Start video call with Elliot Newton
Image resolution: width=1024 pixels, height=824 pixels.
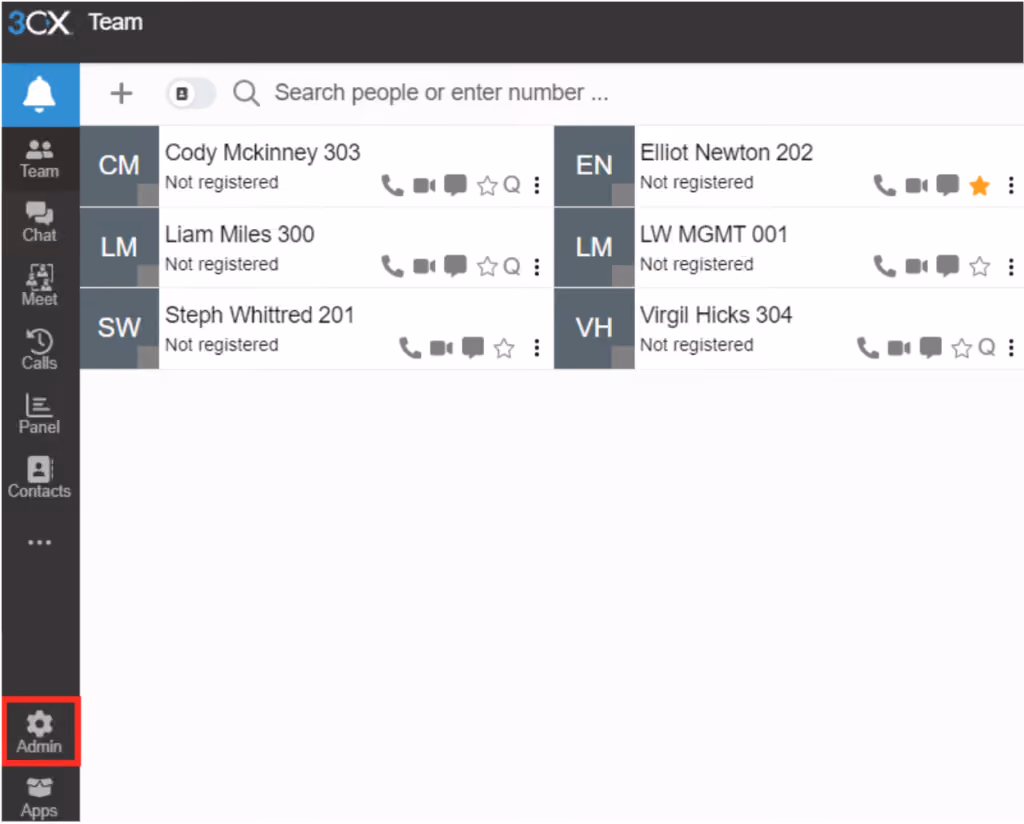coord(917,186)
